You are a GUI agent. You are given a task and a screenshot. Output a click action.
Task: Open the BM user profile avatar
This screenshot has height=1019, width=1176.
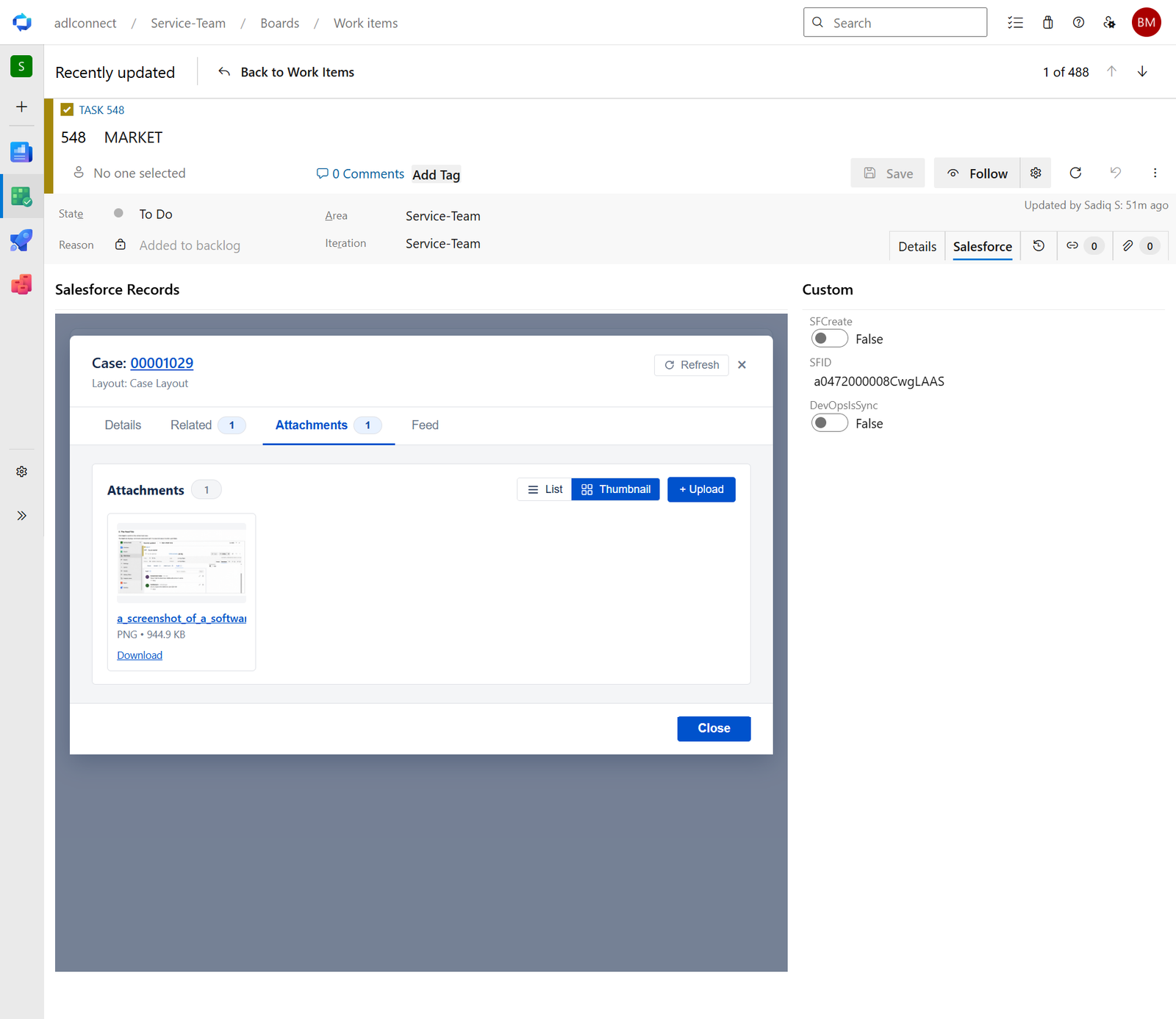[x=1146, y=22]
